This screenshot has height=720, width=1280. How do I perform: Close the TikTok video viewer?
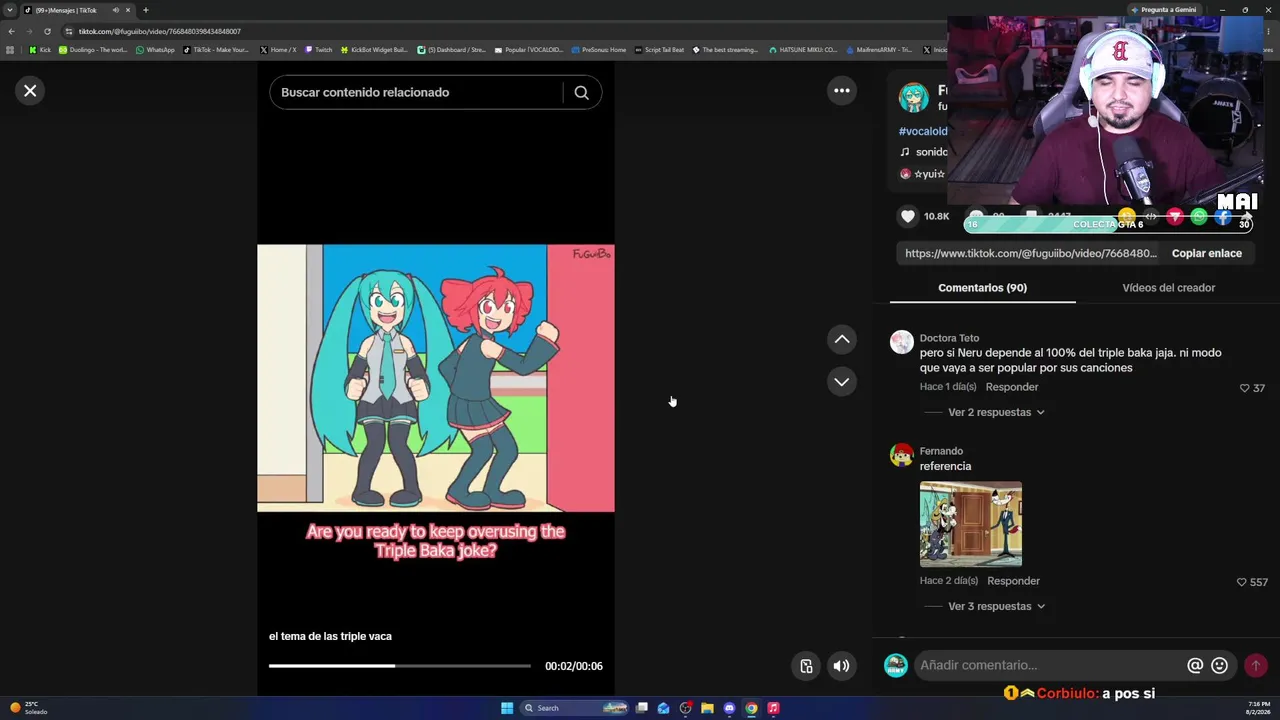(30, 91)
